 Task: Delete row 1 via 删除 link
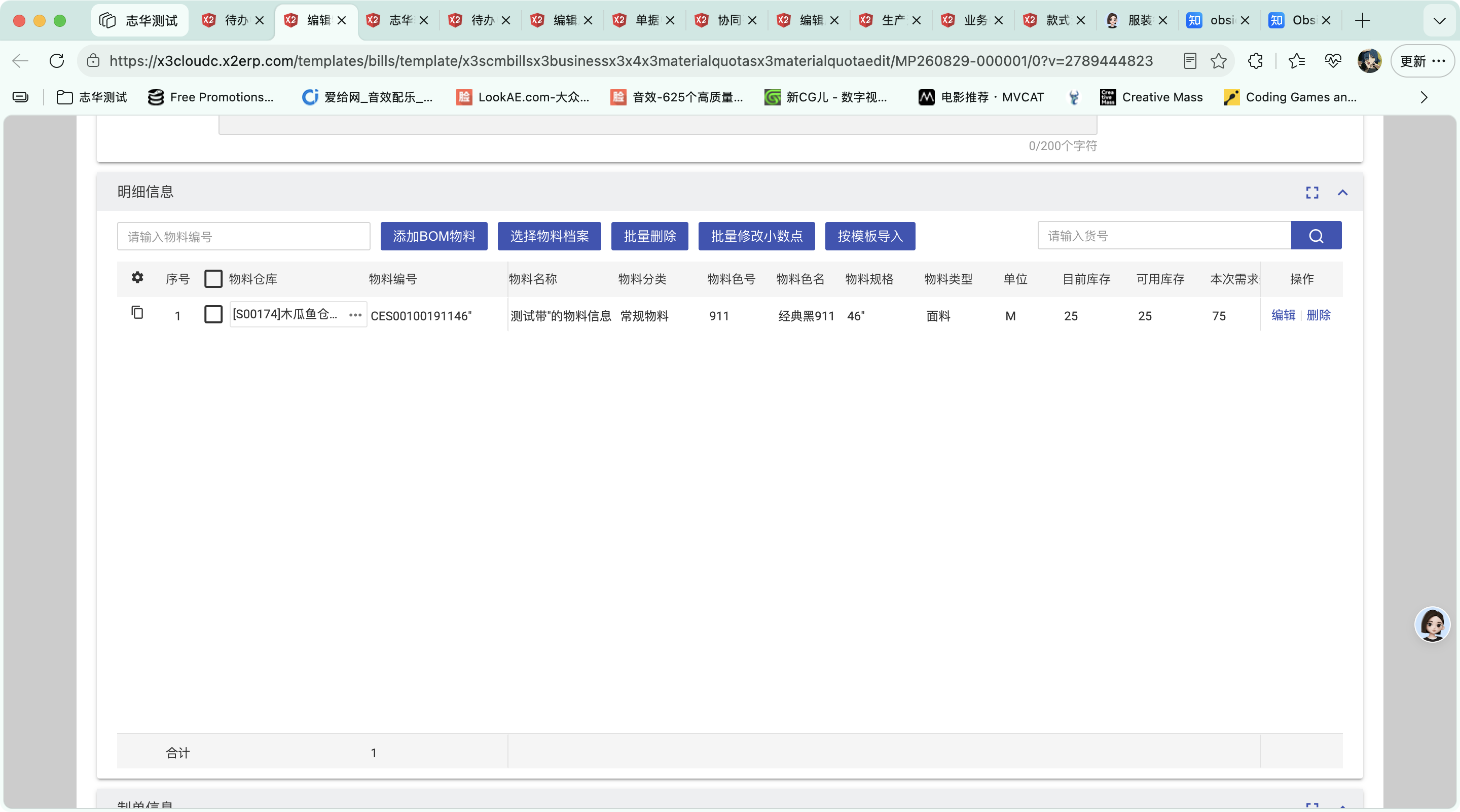pos(1318,315)
